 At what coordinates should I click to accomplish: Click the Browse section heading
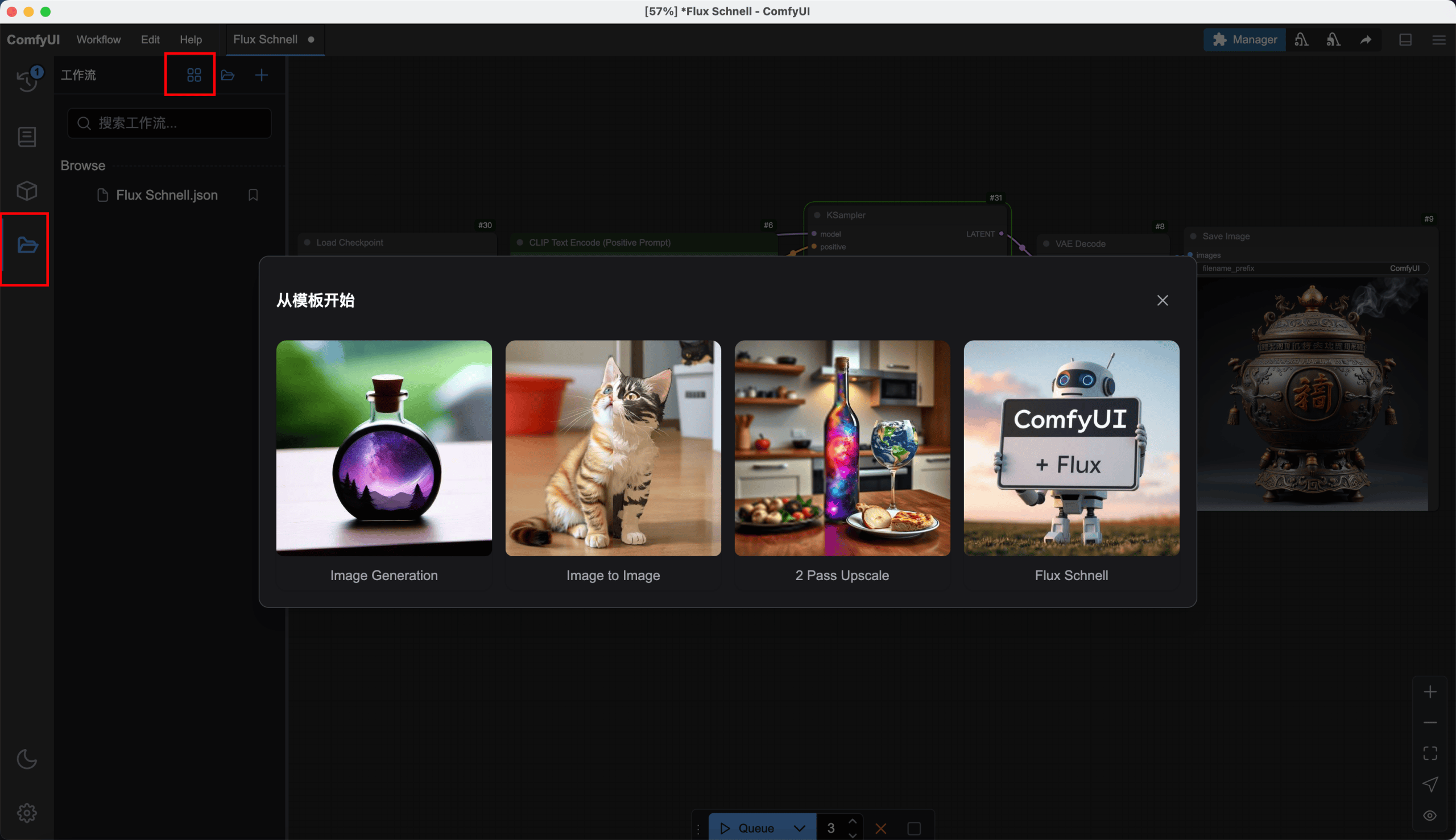coord(83,165)
